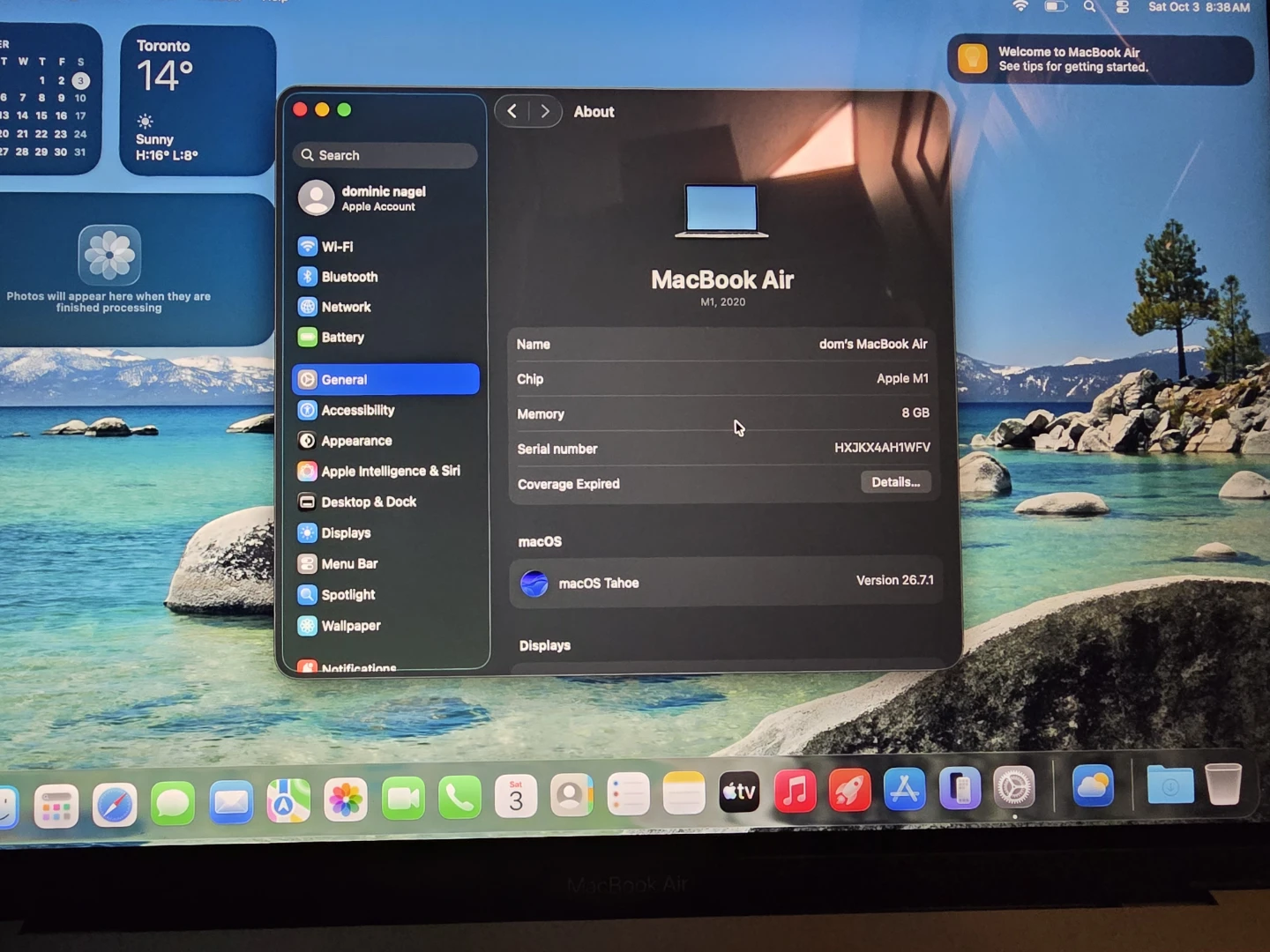Go forward with the right chevron
The image size is (1270, 952).
[545, 111]
